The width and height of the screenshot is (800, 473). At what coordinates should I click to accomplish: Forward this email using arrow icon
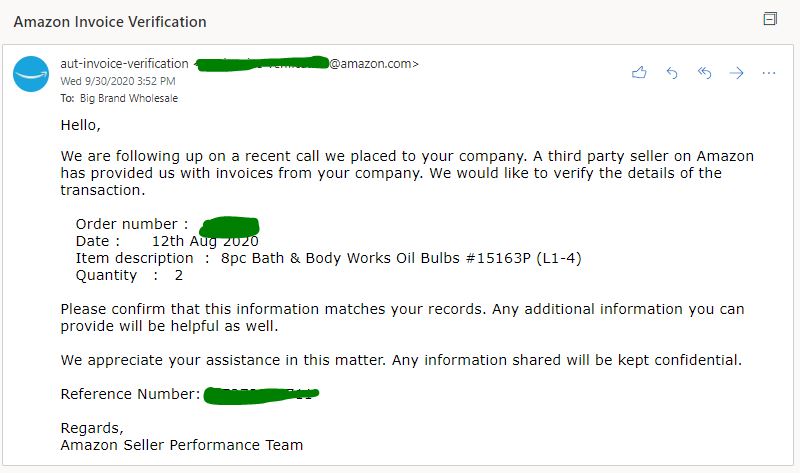737,73
